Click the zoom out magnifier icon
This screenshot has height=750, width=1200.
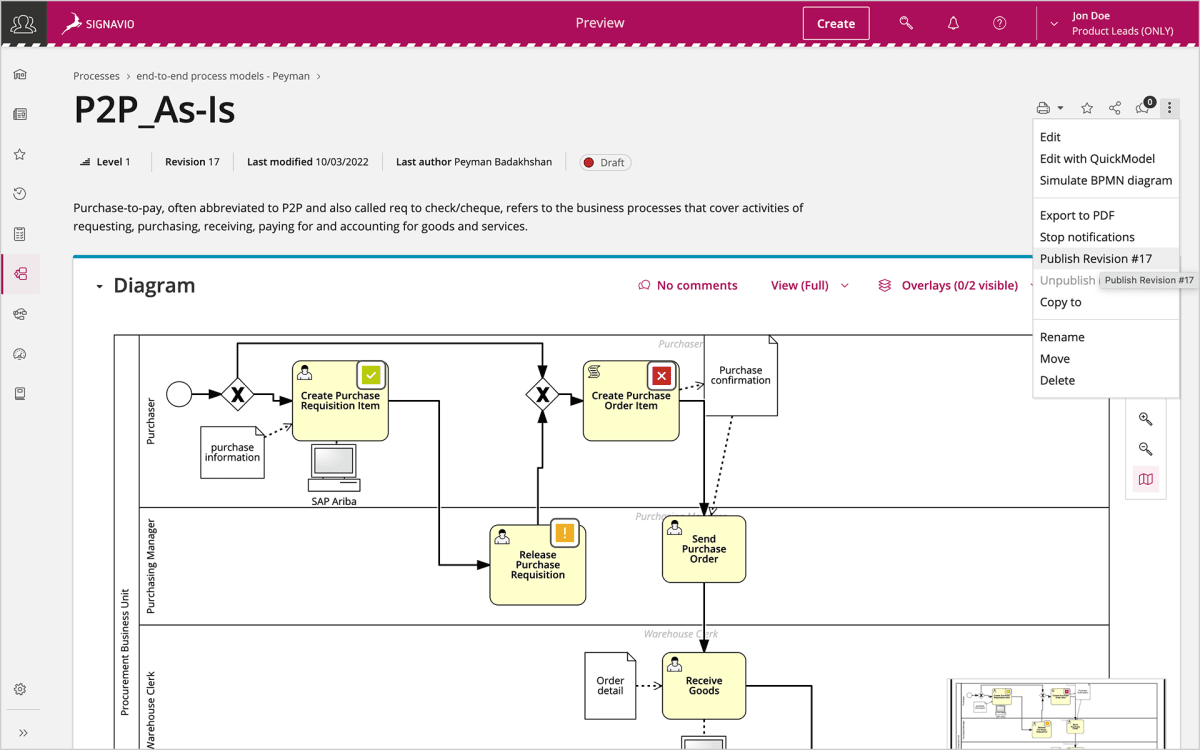pyautogui.click(x=1146, y=449)
